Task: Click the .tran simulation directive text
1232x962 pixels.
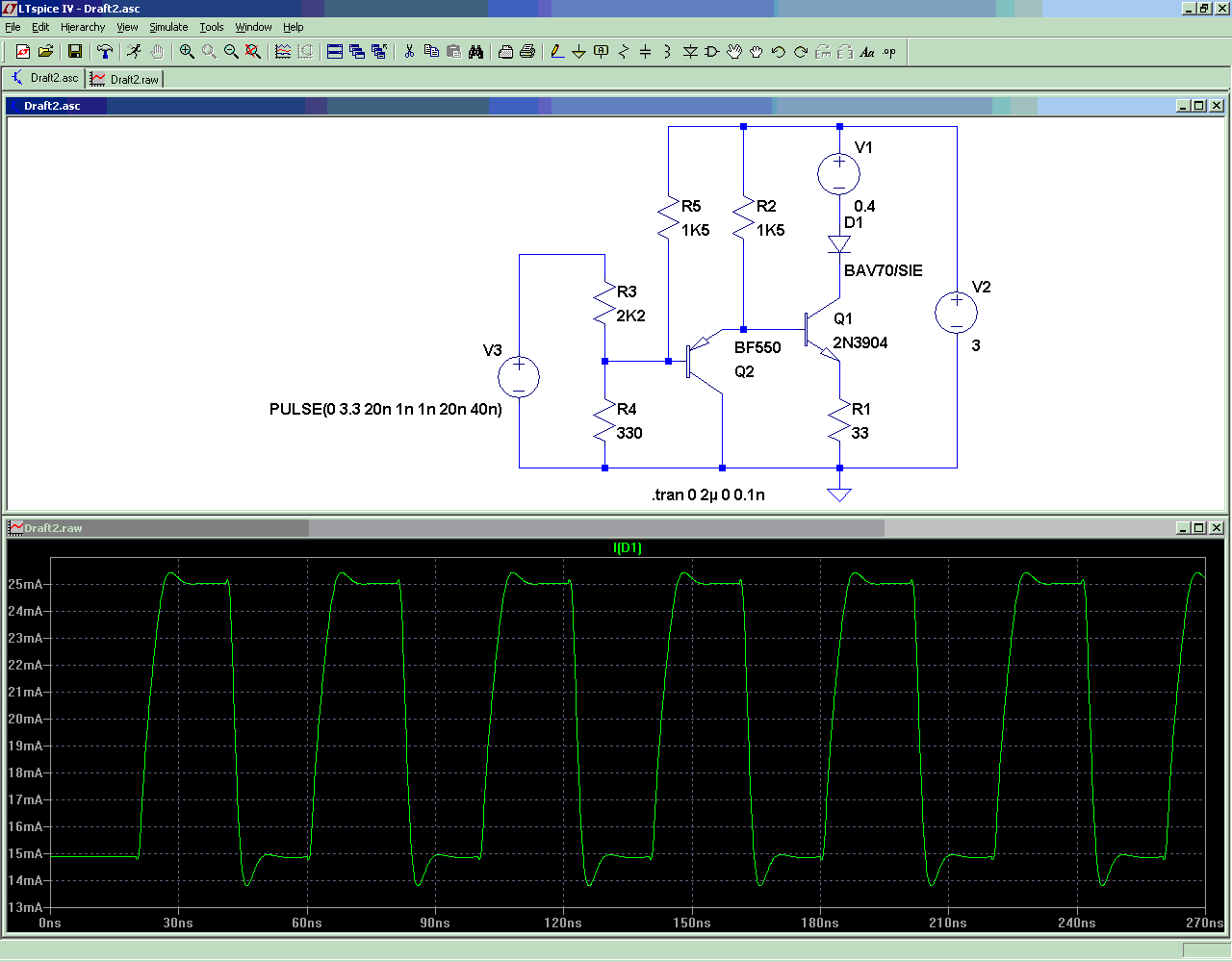Action: (x=707, y=494)
